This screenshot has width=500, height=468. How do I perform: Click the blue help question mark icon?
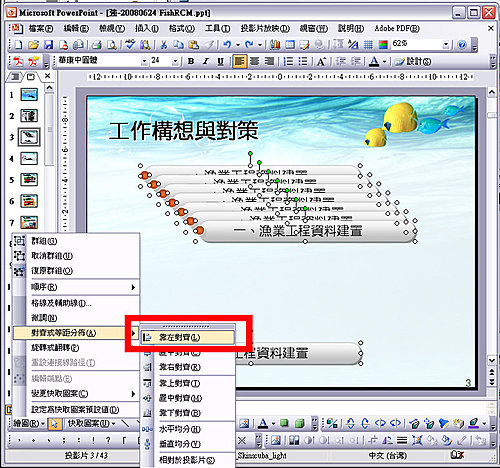(462, 44)
